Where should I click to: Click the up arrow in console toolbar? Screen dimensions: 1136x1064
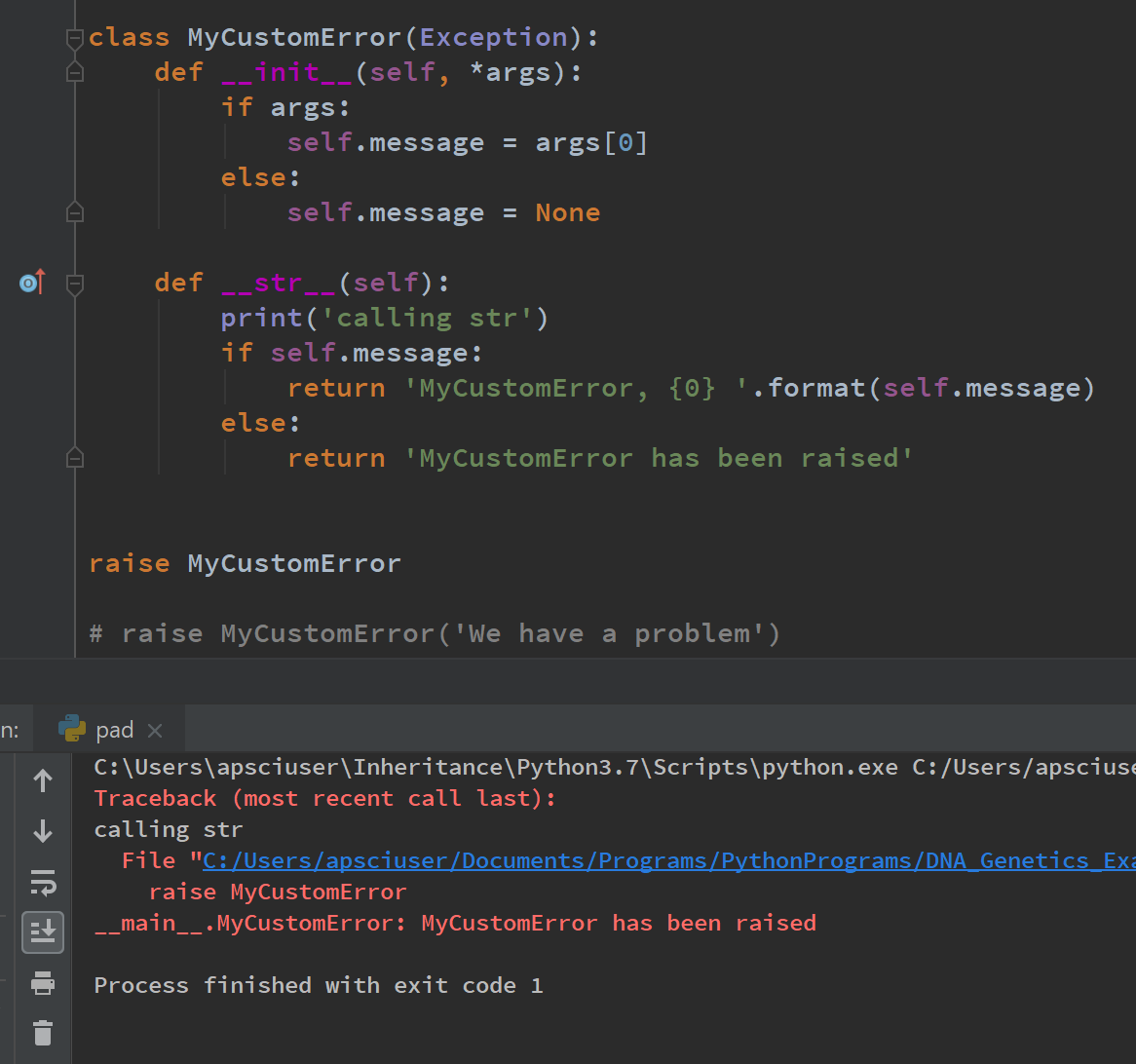click(43, 779)
